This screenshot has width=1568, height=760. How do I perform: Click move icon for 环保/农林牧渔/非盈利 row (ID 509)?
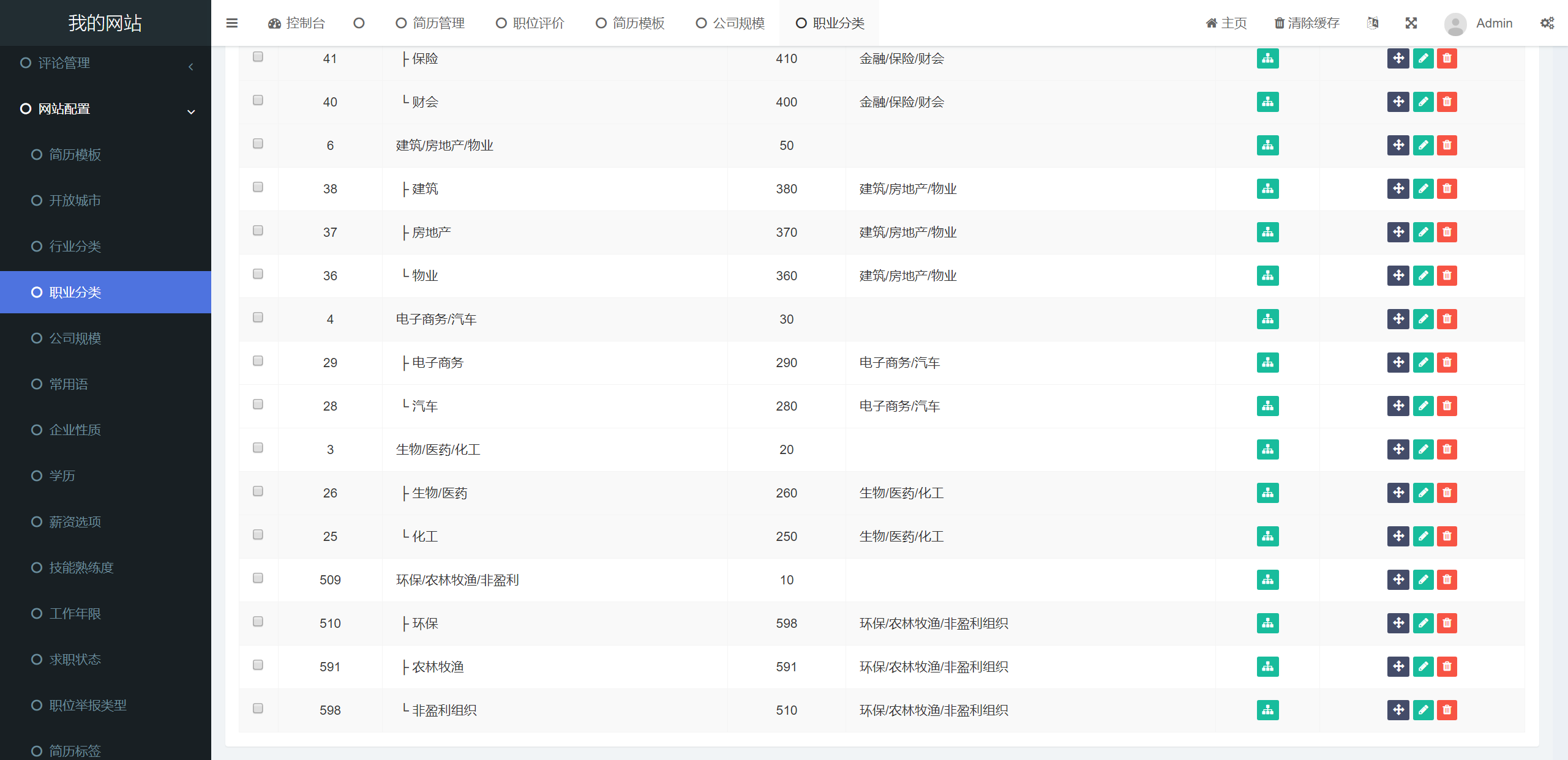(1398, 580)
